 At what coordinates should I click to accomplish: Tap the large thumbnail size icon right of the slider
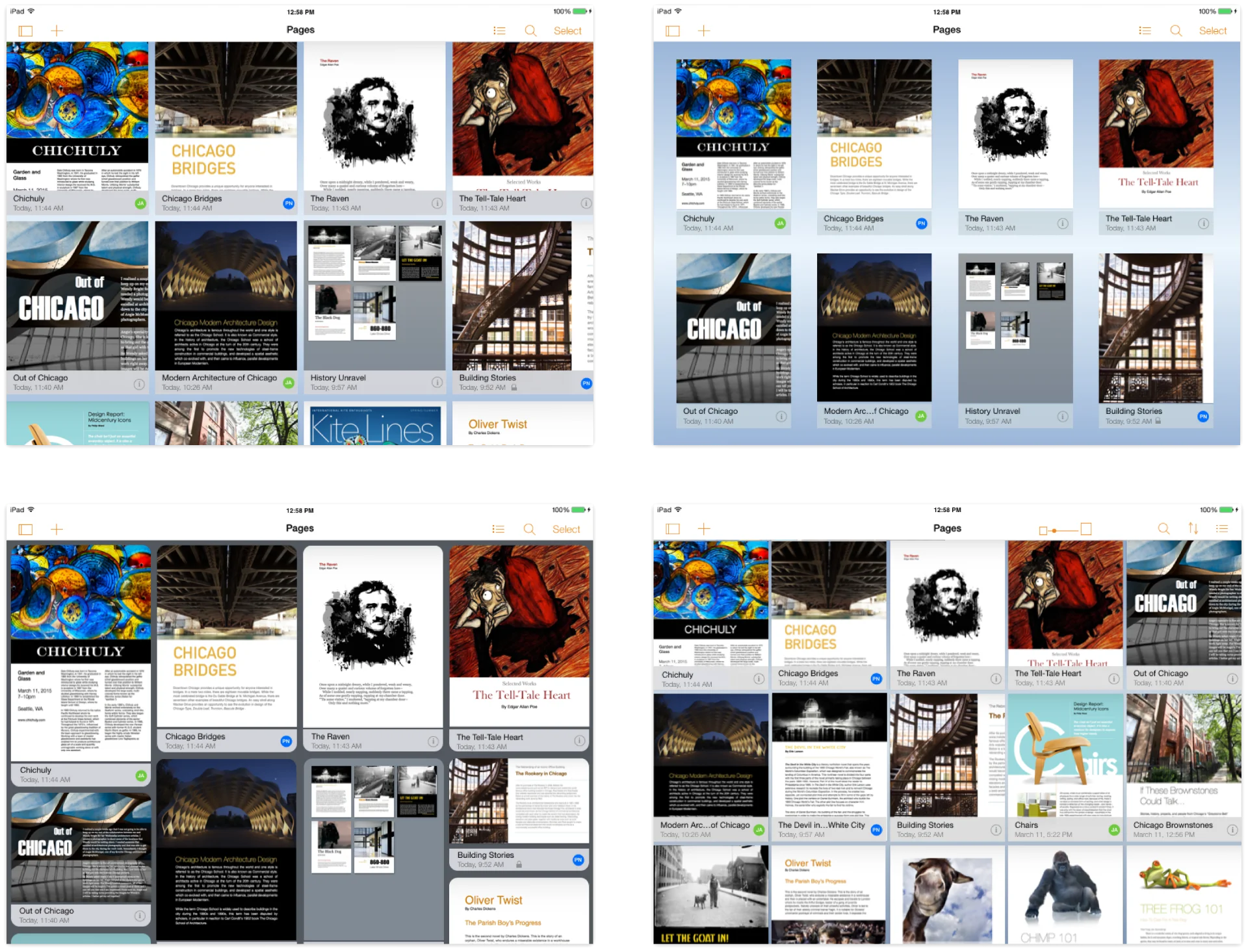(x=1086, y=529)
